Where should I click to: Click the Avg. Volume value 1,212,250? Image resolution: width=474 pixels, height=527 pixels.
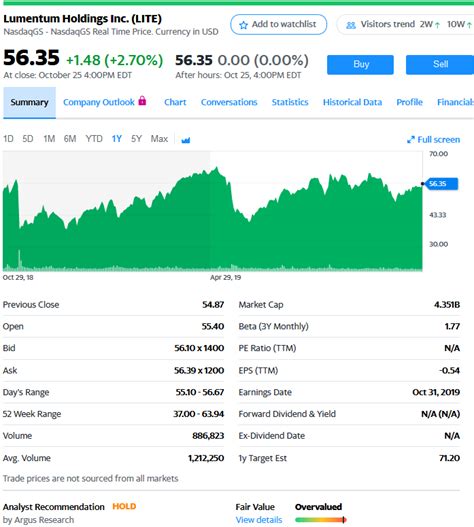[x=206, y=458]
